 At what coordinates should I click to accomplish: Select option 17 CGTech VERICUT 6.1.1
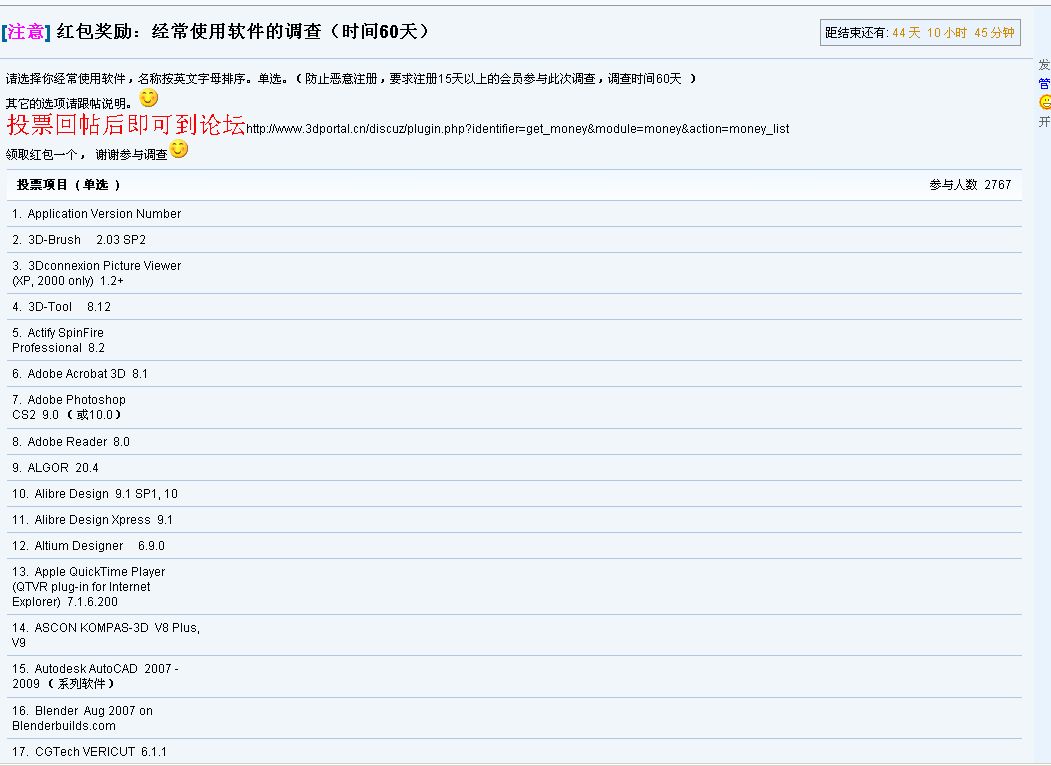click(x=89, y=752)
